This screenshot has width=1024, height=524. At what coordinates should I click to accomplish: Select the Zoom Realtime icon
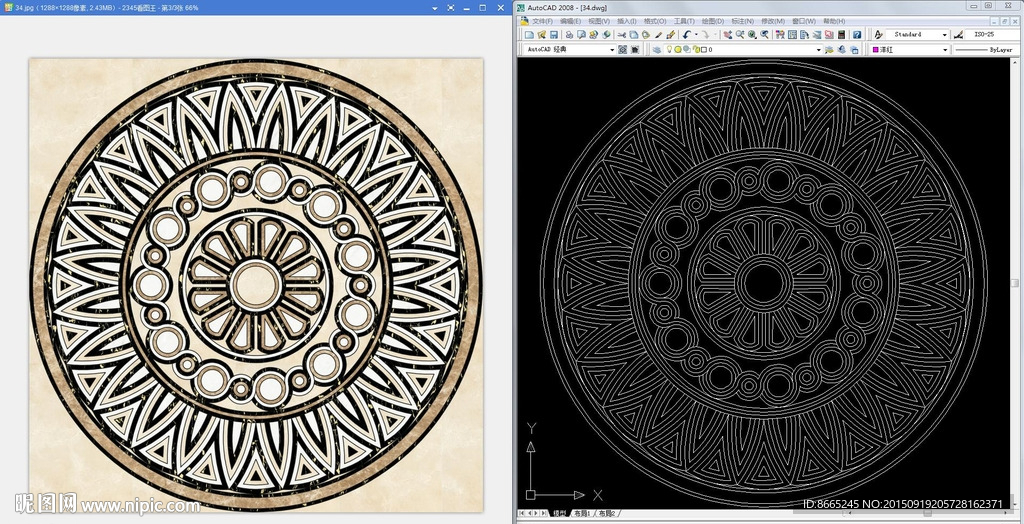click(x=740, y=35)
